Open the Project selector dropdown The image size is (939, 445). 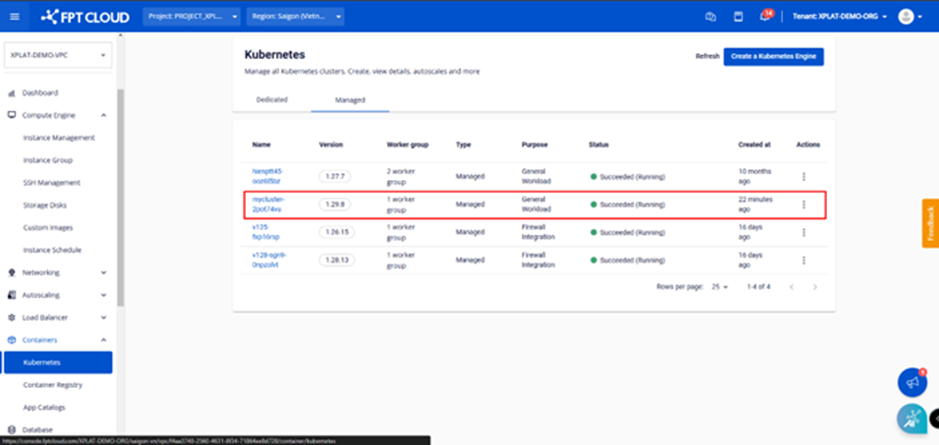pyautogui.click(x=192, y=16)
